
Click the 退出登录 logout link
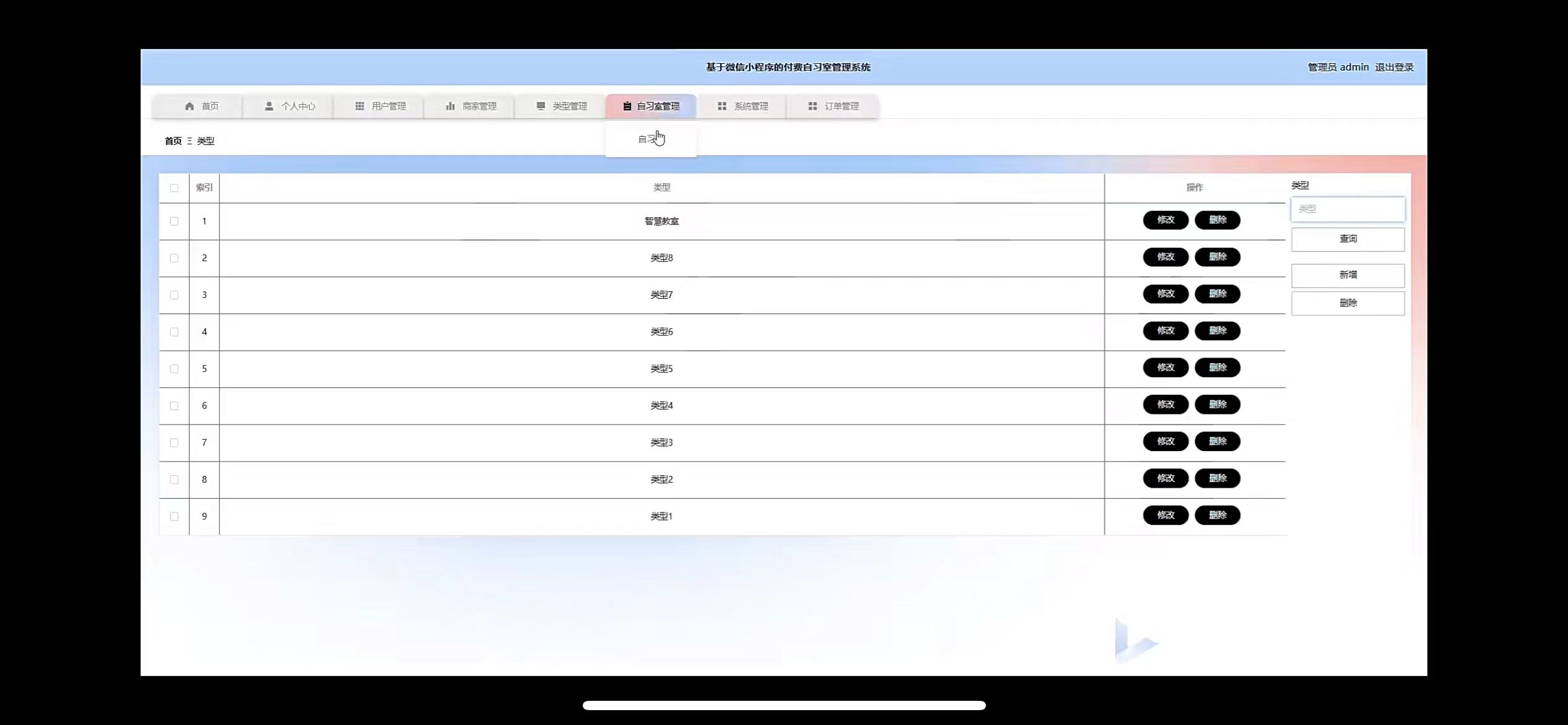tap(1394, 67)
